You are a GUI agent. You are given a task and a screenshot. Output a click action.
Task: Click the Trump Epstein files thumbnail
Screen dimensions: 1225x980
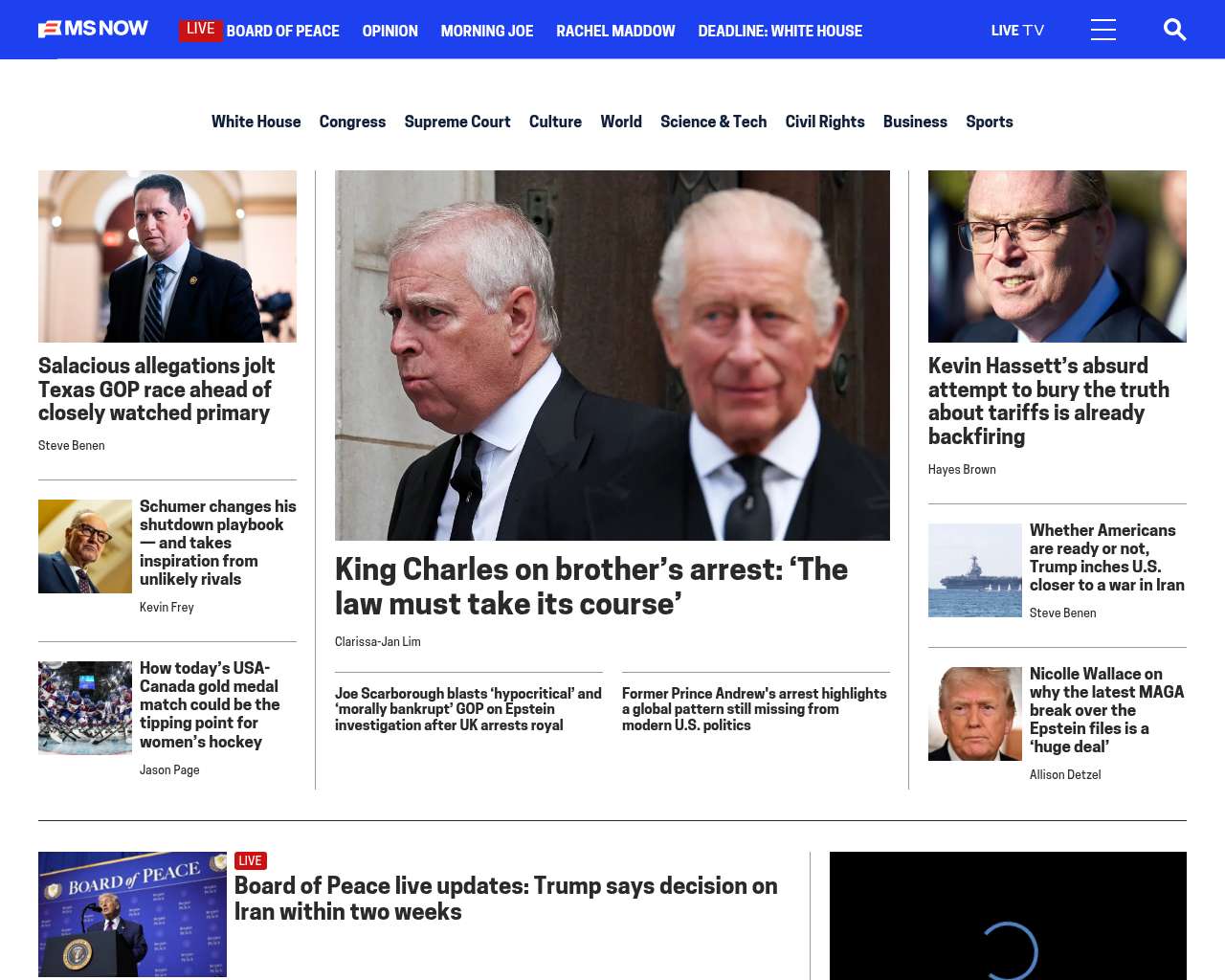975,714
